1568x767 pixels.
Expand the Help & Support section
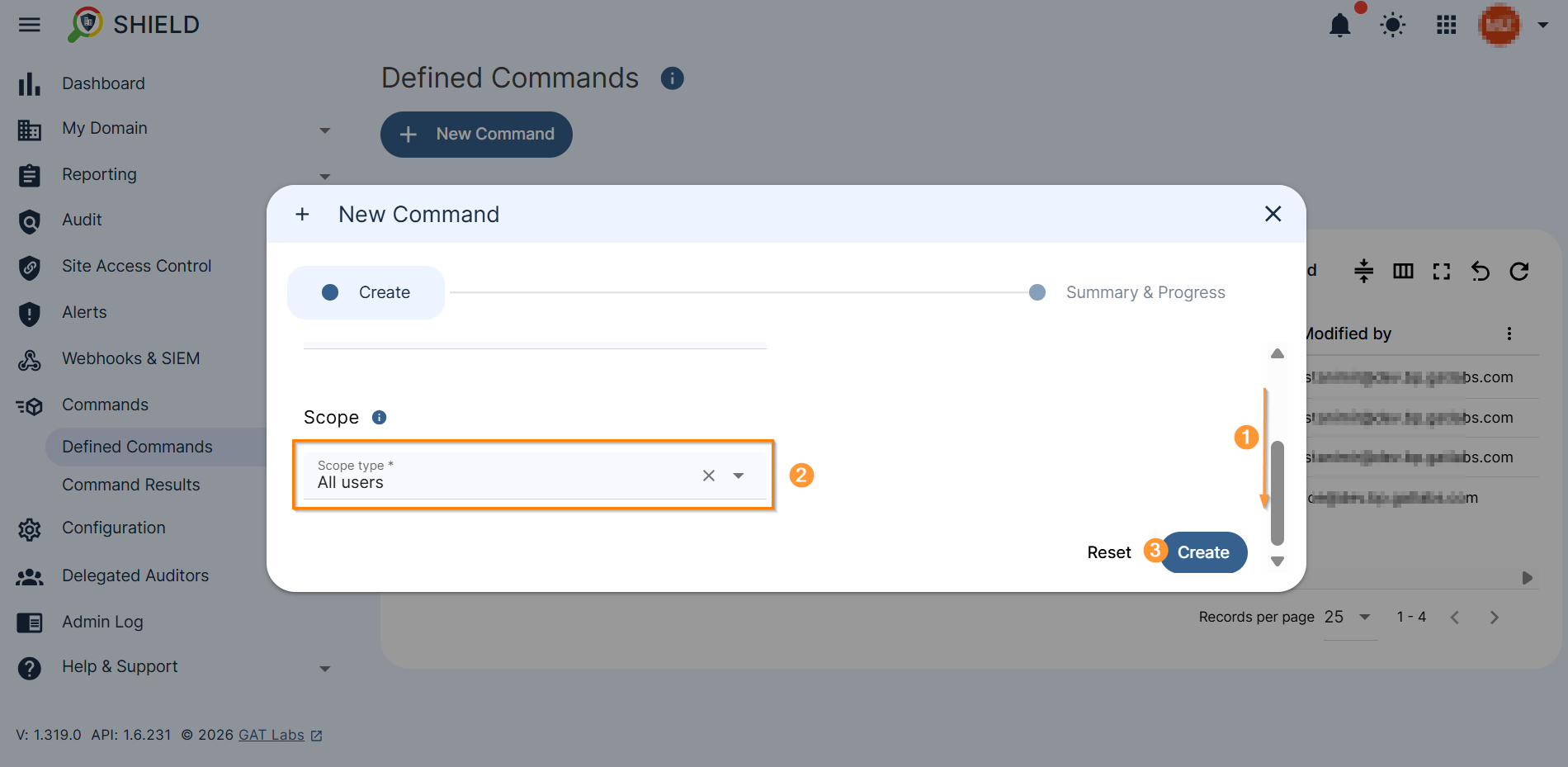(x=324, y=668)
